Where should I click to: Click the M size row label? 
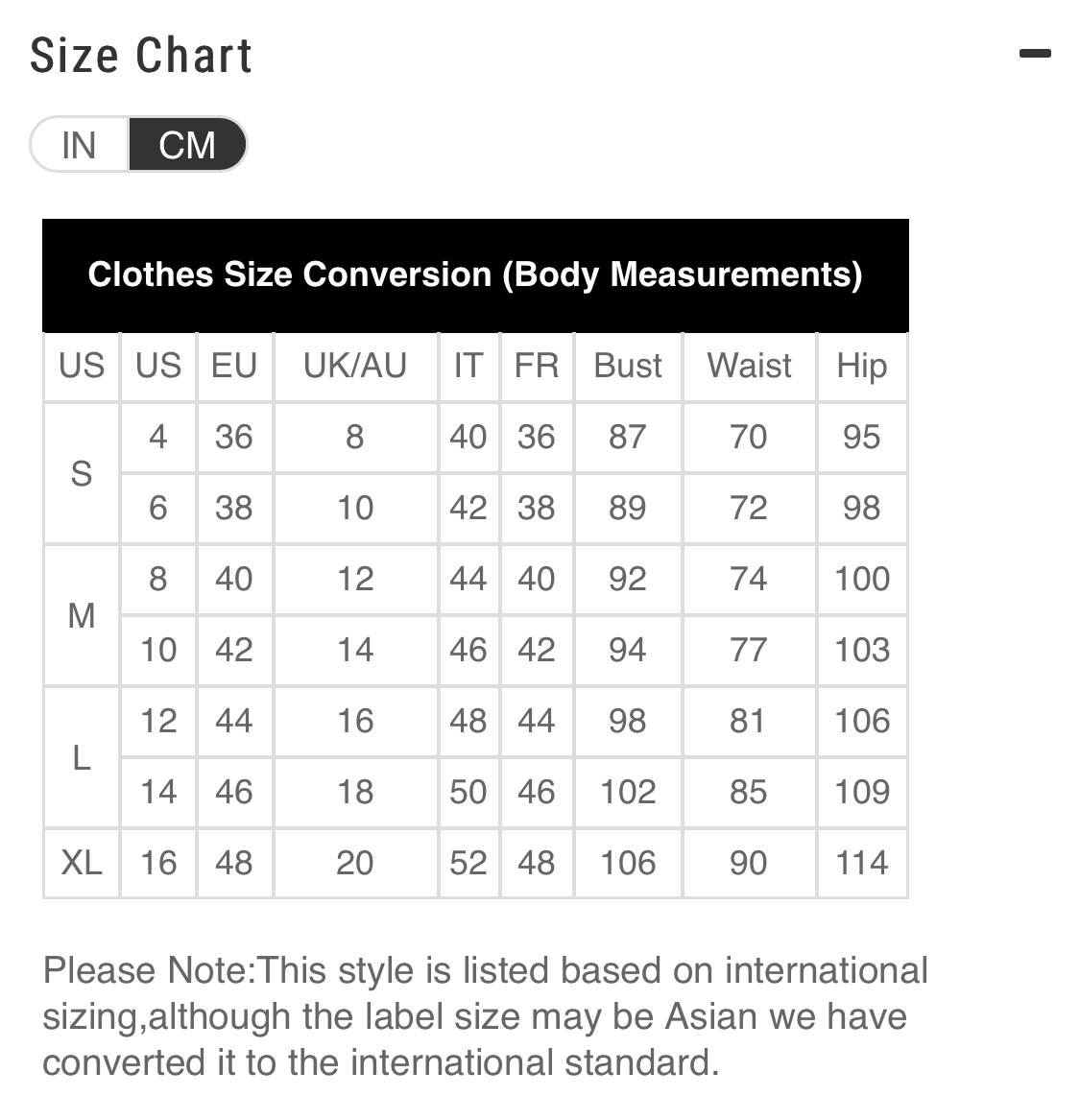pos(82,615)
